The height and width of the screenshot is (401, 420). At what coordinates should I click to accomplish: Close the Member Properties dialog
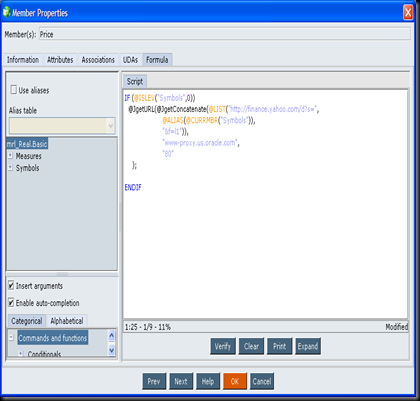tap(408, 13)
